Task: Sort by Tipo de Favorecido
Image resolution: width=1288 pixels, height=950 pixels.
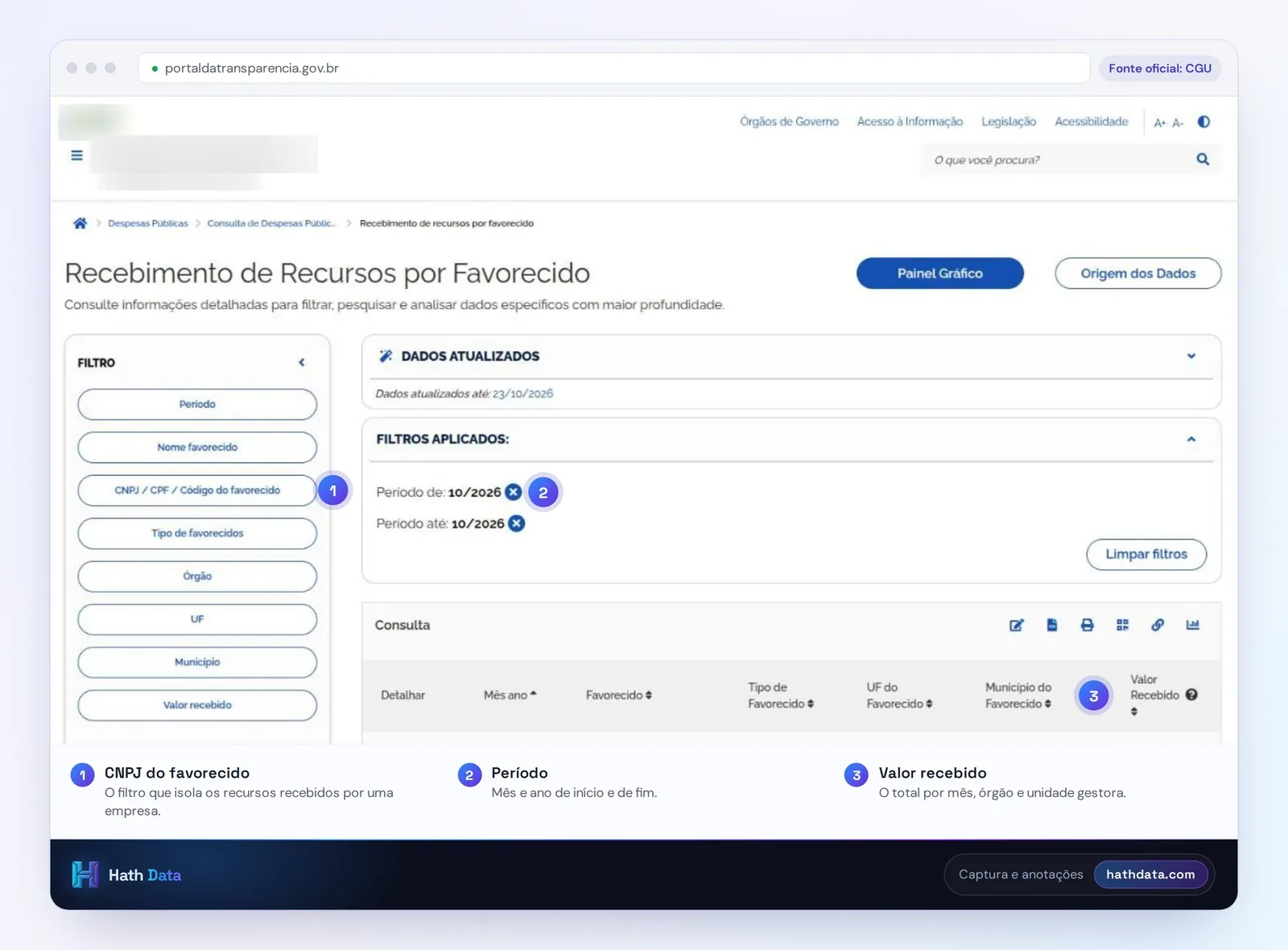Action: point(780,696)
